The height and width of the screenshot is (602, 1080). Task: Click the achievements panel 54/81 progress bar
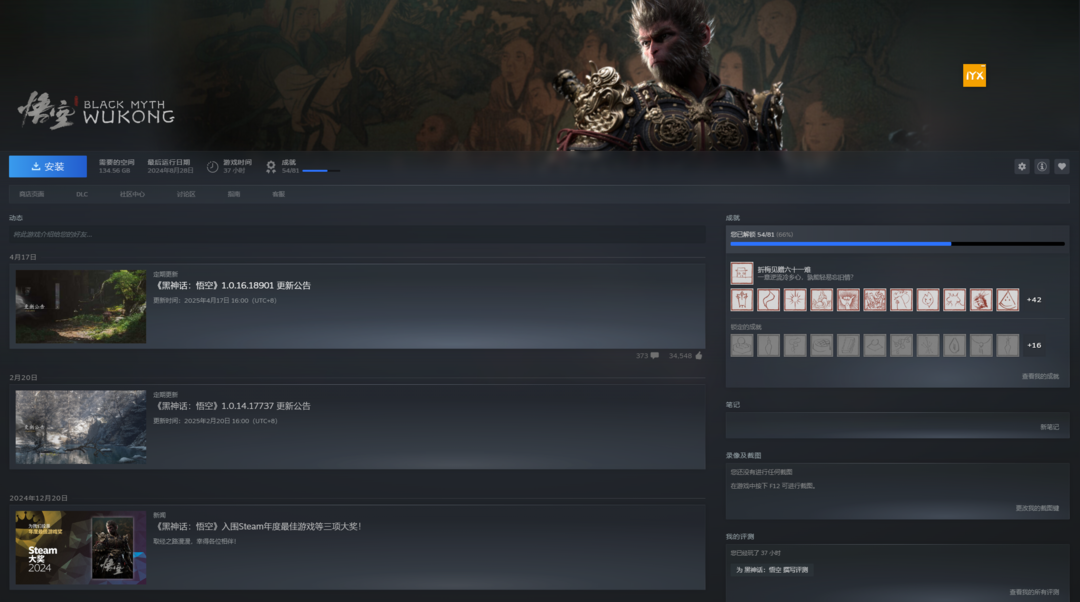(x=897, y=244)
